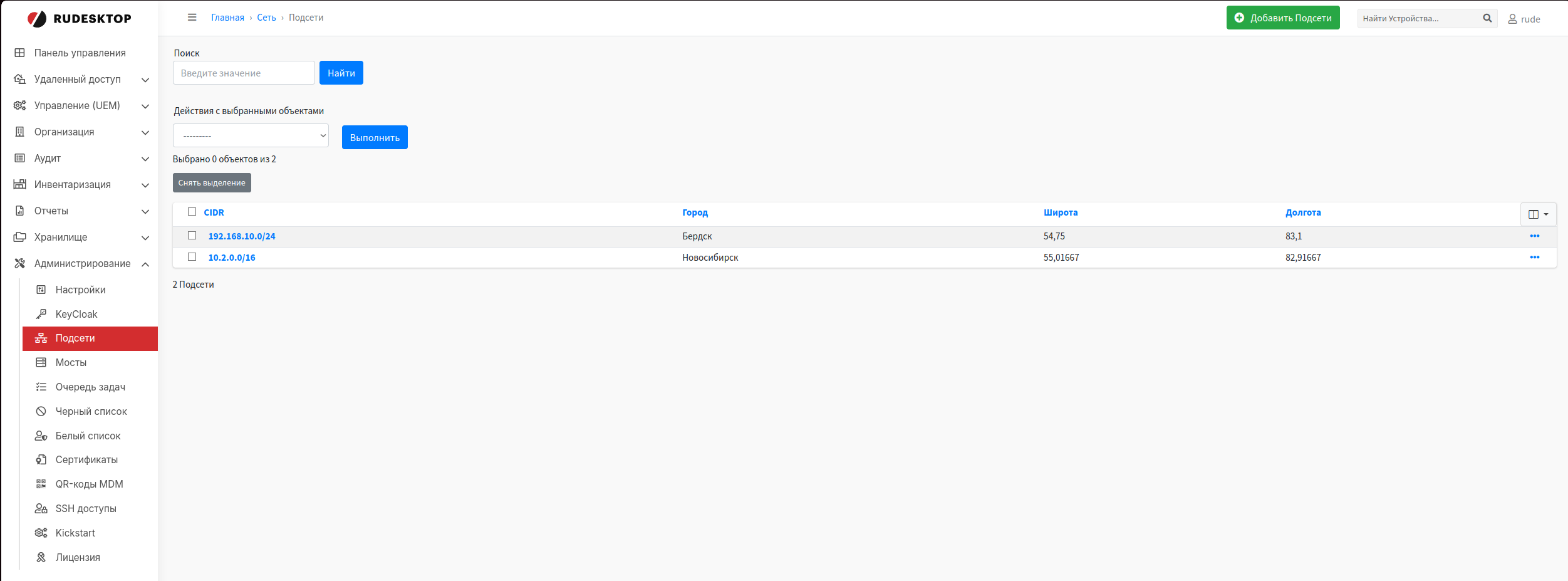Select Мосты in the sidebar menu
This screenshot has width=1568, height=581.
coord(72,362)
